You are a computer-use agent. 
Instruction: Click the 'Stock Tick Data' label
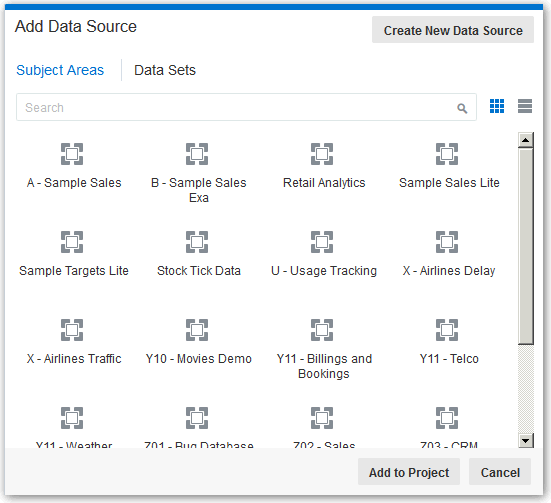[199, 271]
